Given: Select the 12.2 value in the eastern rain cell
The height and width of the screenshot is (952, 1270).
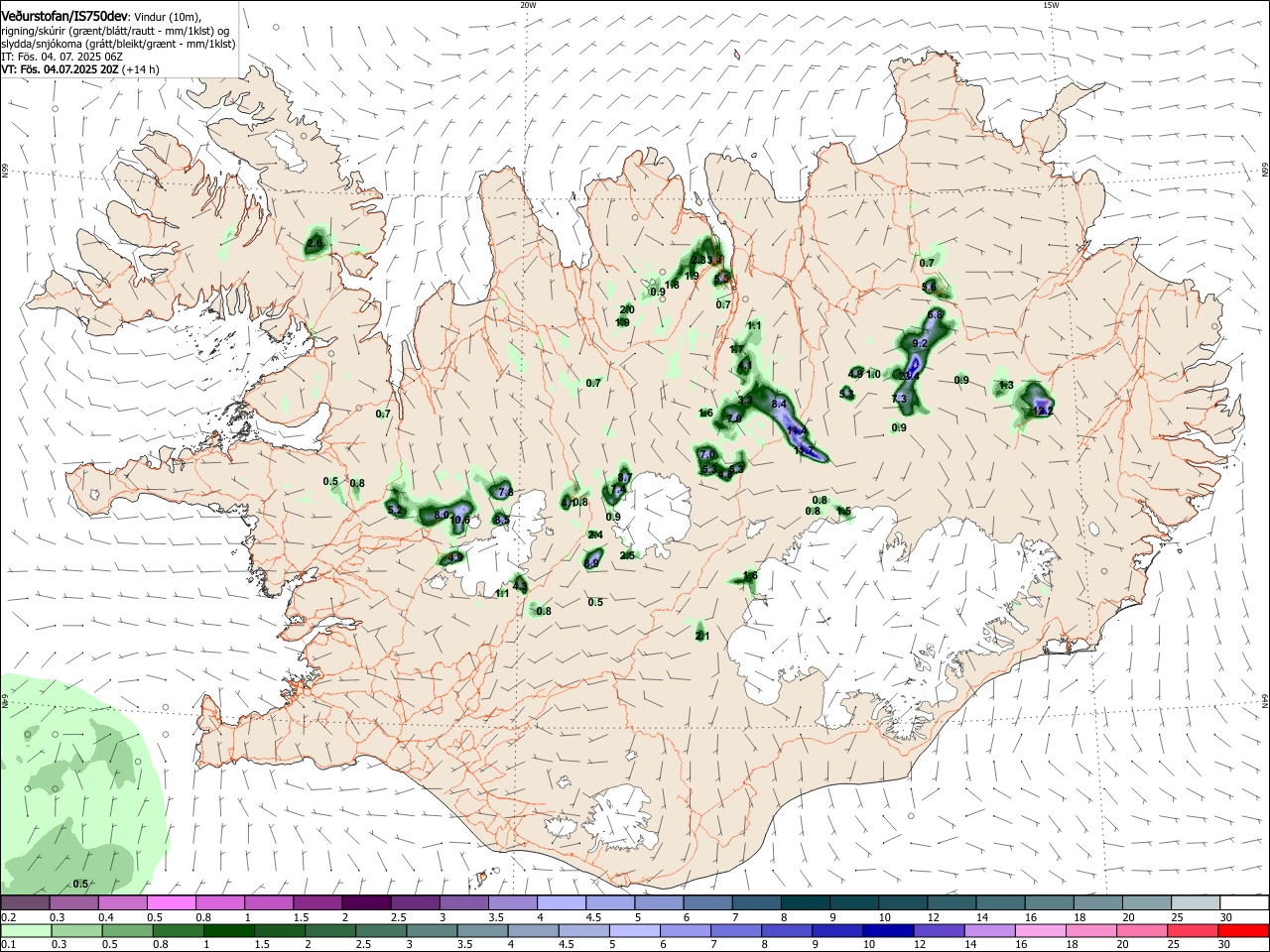Looking at the screenshot, I should click(1042, 410).
